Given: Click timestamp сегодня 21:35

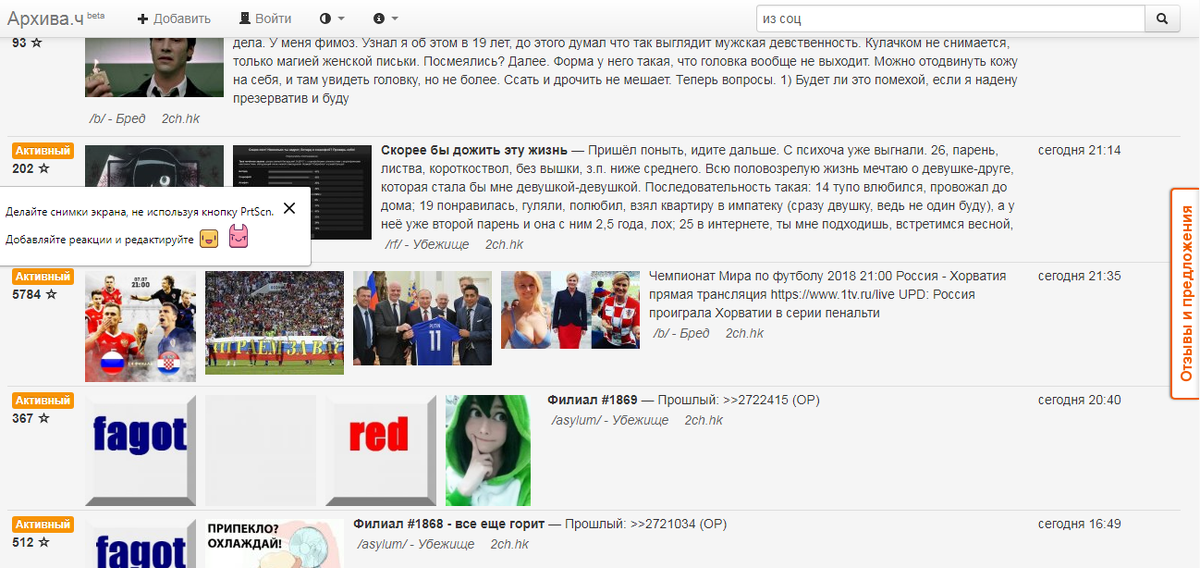Looking at the screenshot, I should point(1079,276).
